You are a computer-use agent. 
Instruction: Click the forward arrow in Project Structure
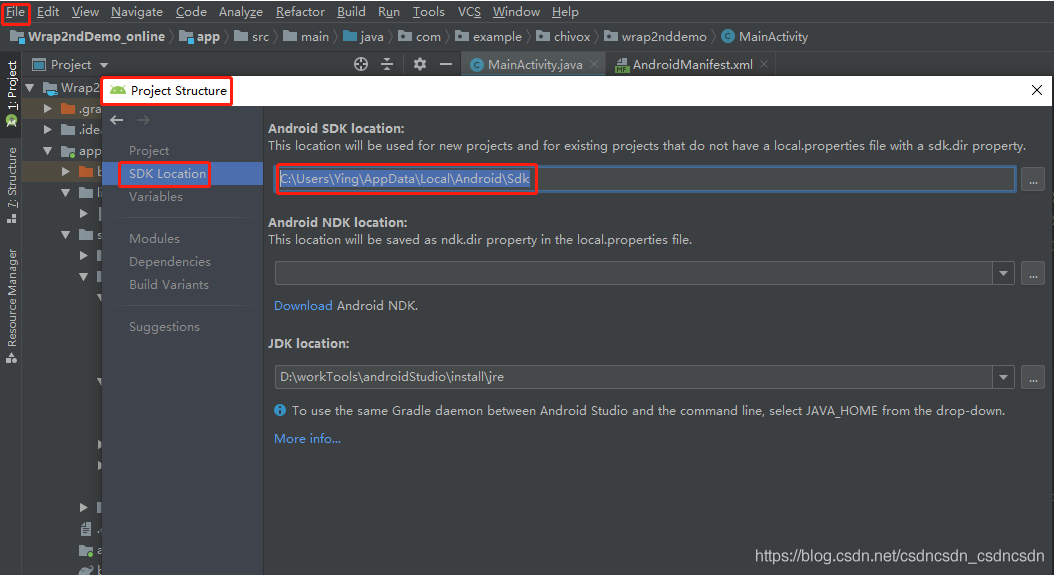coord(143,120)
